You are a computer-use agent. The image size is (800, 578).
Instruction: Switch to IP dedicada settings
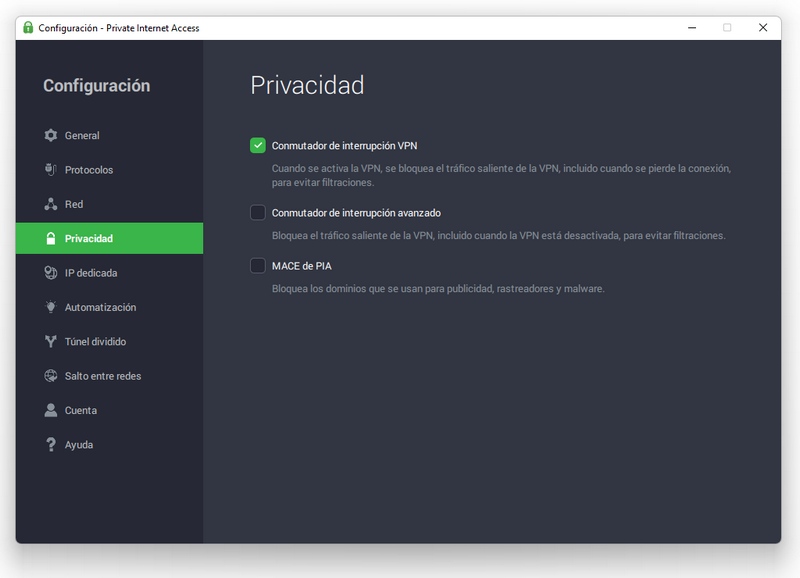[x=109, y=273]
